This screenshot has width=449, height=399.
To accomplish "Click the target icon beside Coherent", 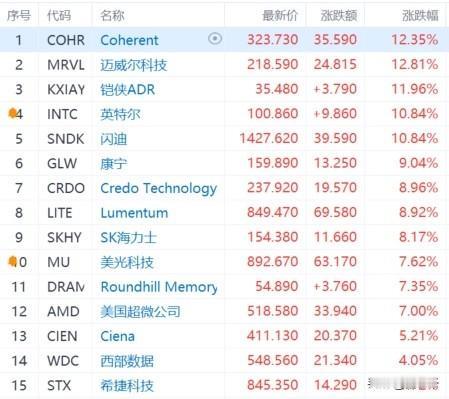I will click(215, 39).
